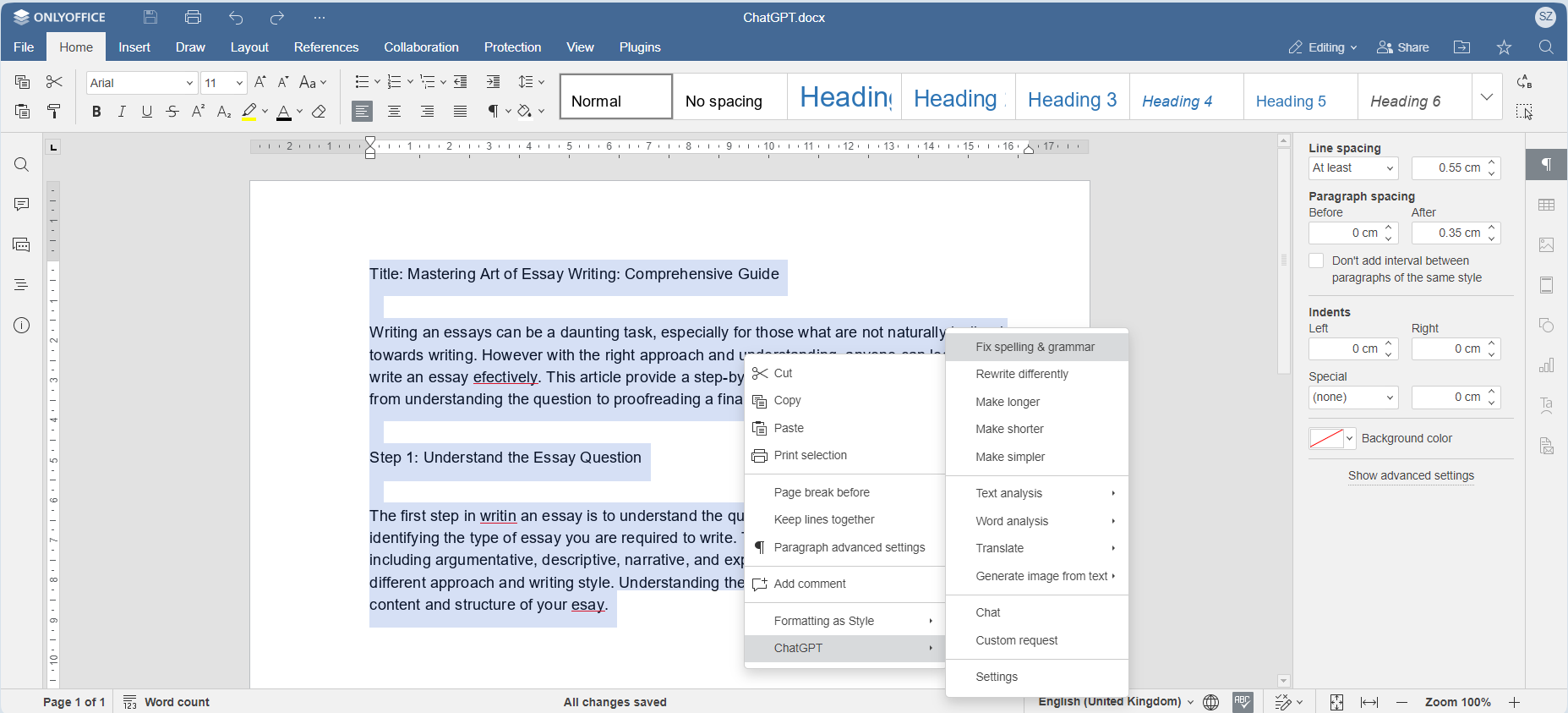Switch to the Insert tab

134,47
